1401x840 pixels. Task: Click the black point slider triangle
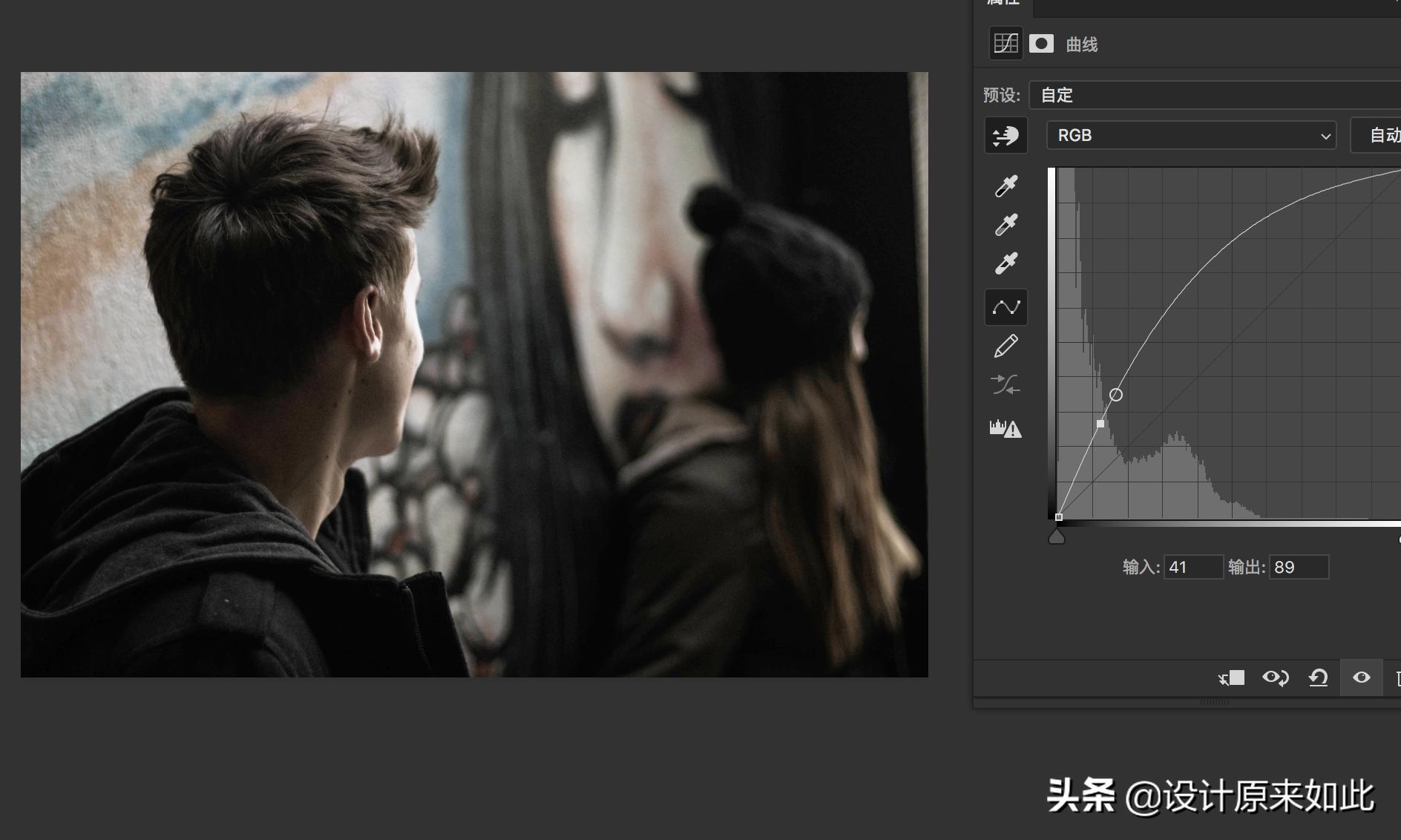[x=1057, y=536]
